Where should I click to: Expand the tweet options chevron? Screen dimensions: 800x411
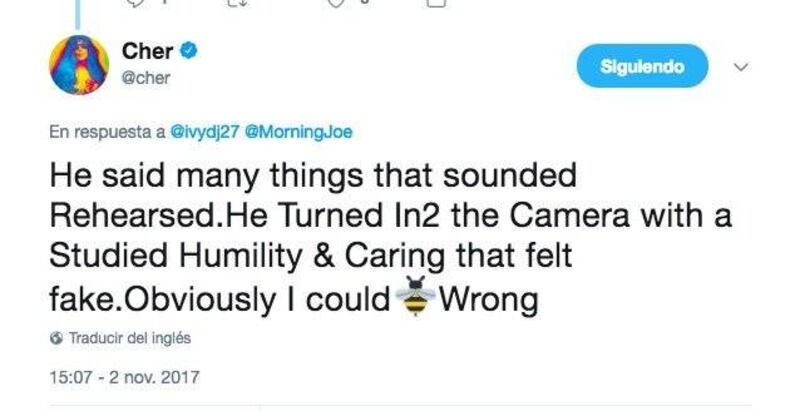pos(741,68)
